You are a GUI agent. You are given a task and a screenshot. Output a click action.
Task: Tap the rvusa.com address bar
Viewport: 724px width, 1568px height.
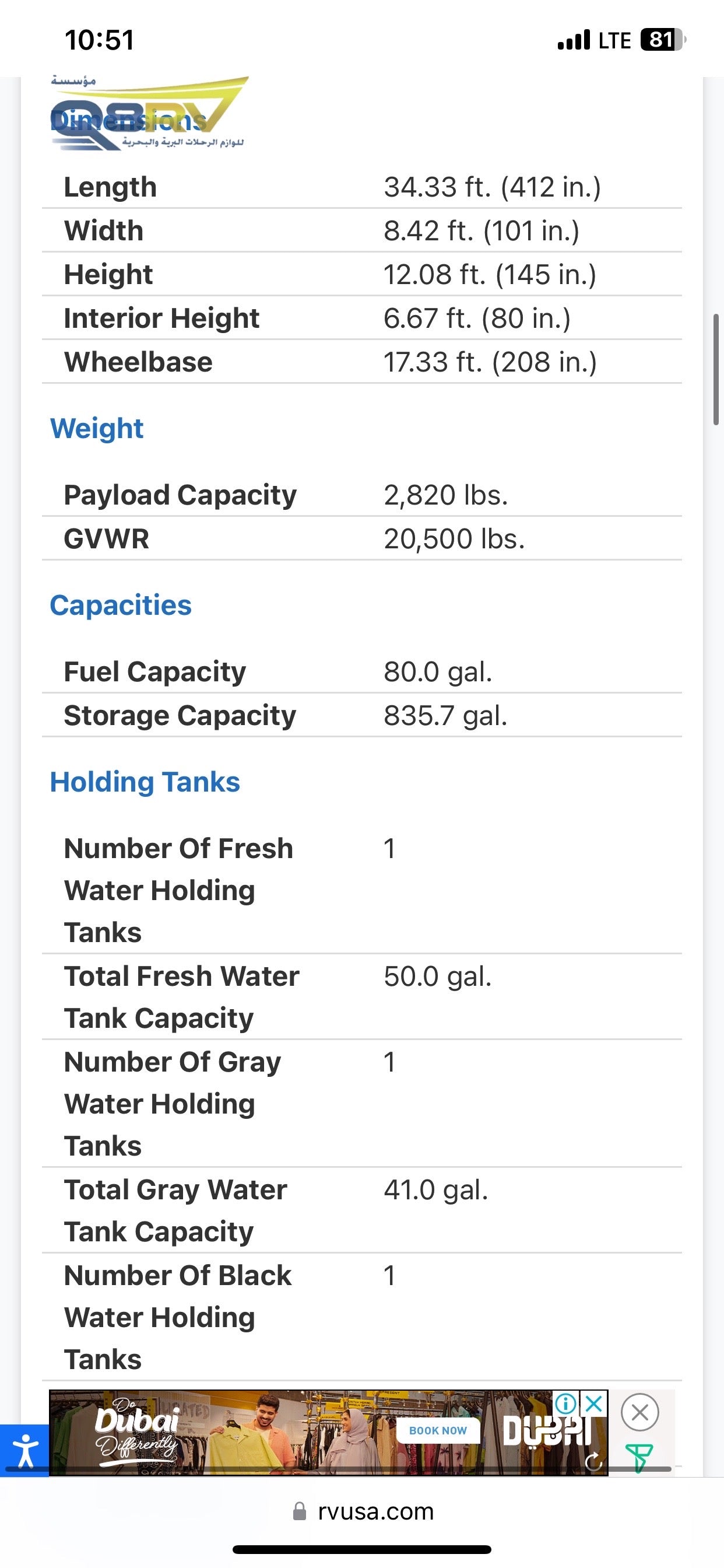(375, 1511)
